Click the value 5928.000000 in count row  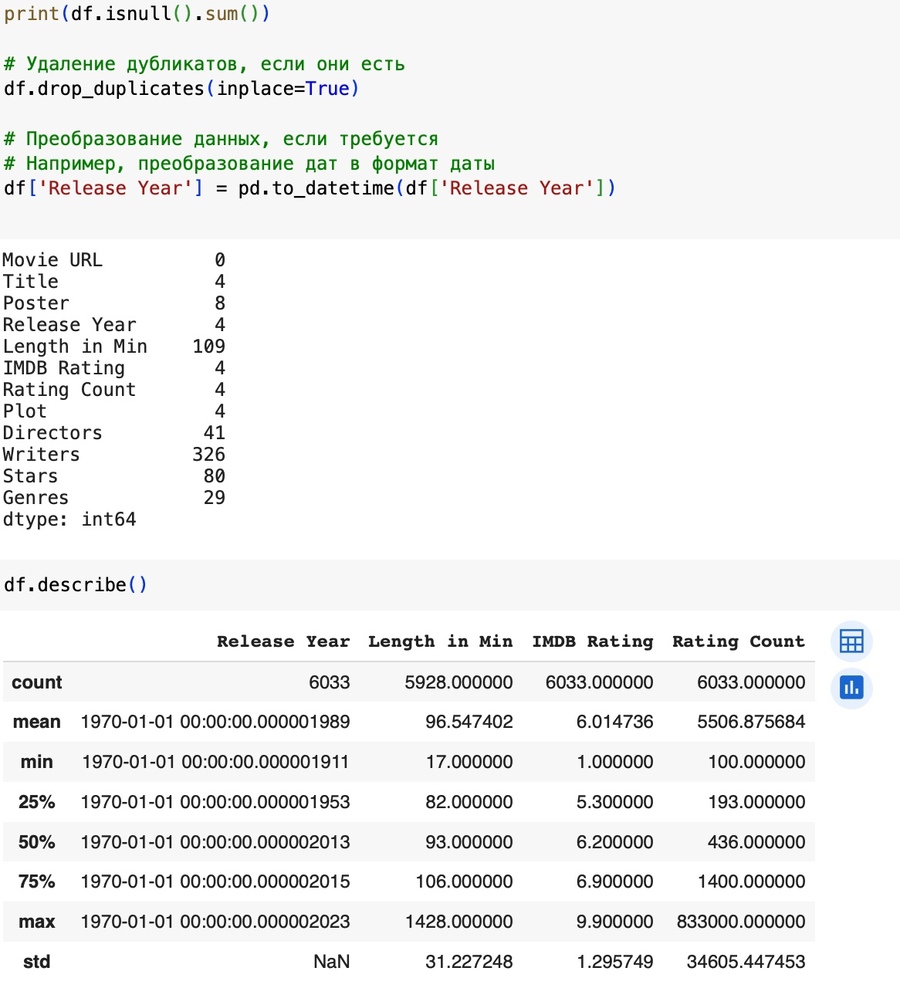pyautogui.click(x=458, y=682)
